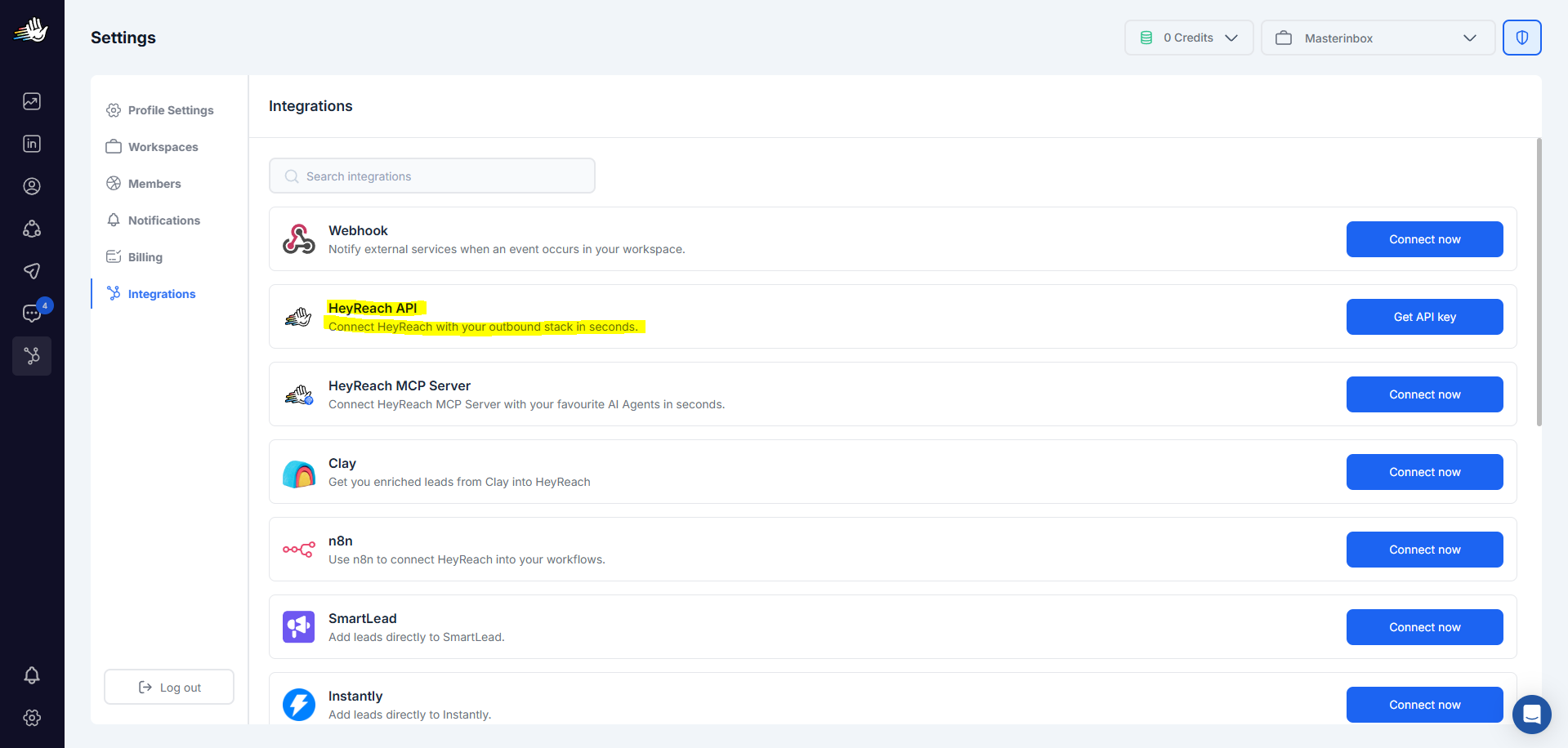Open the campaigns paper plane icon
Image resolution: width=1568 pixels, height=748 pixels.
[32, 271]
